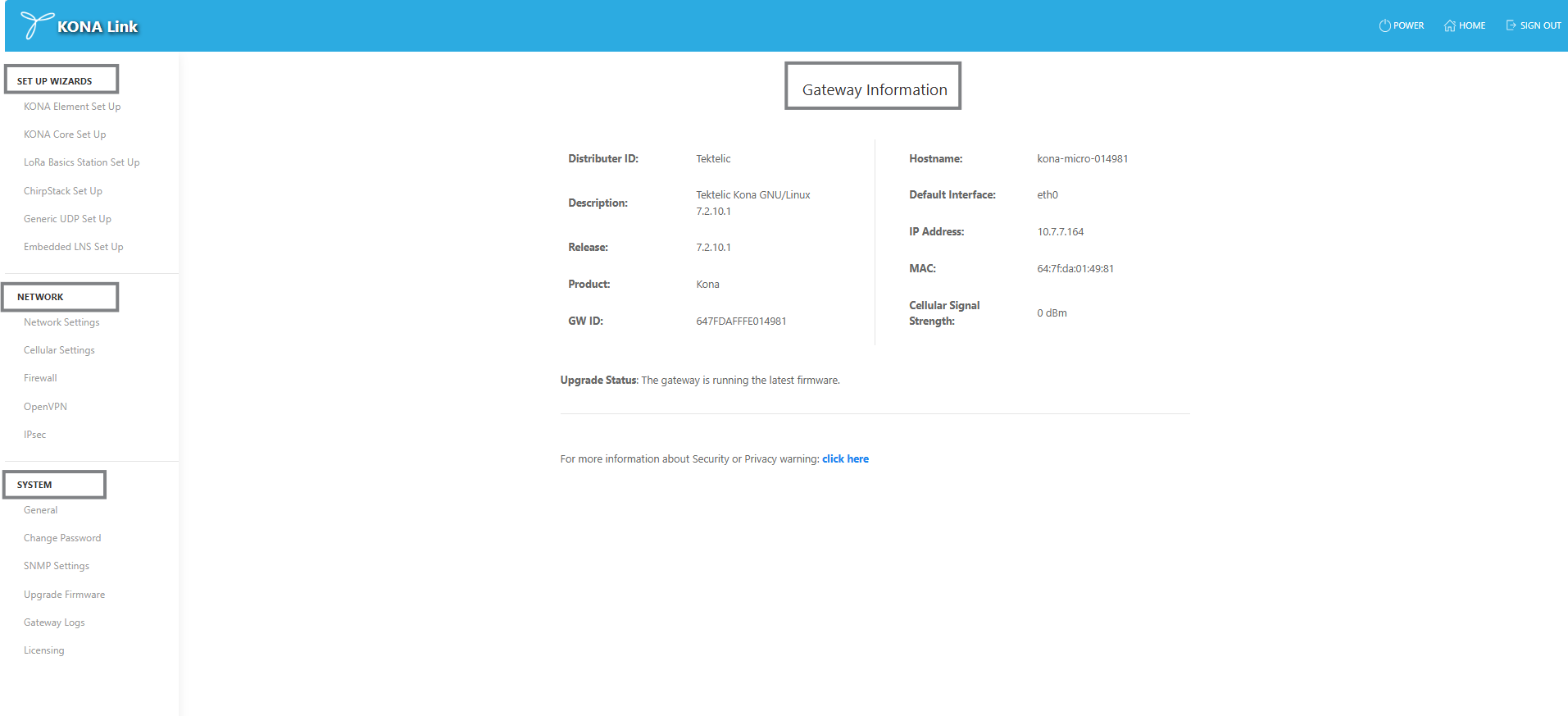The height and width of the screenshot is (716, 1568).
Task: Click the Sign Out icon
Action: (1511, 25)
